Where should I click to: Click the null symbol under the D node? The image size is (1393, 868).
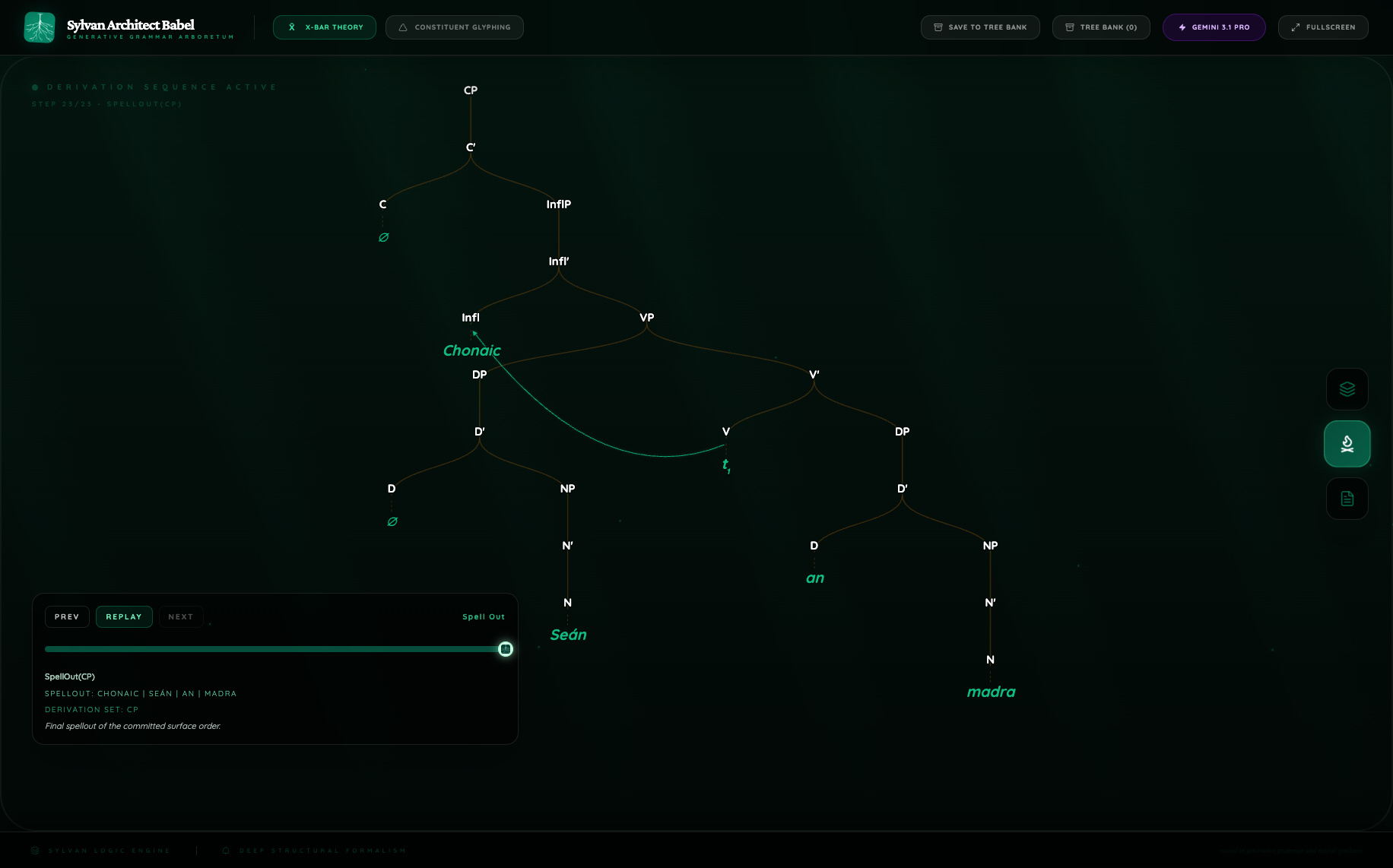[392, 521]
